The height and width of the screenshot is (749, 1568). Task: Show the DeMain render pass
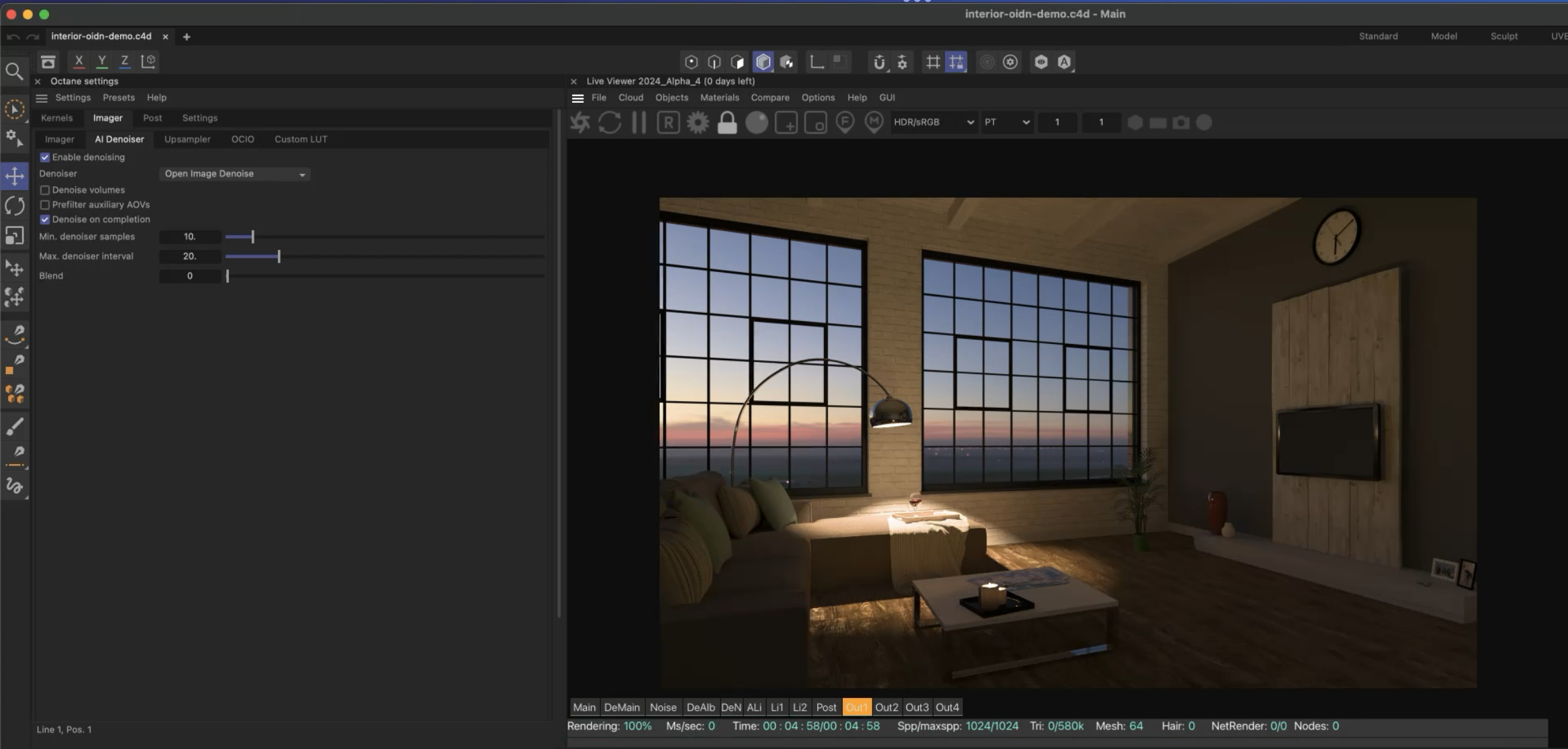[621, 707]
